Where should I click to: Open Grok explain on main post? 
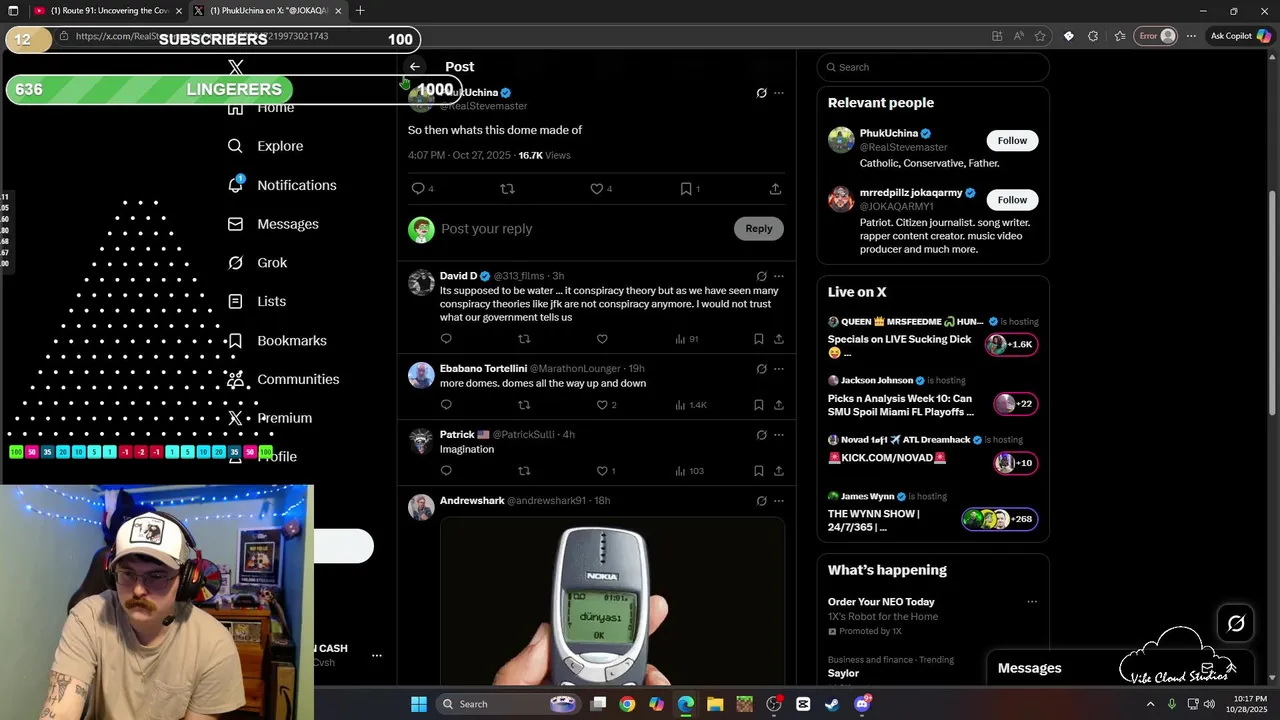click(761, 93)
